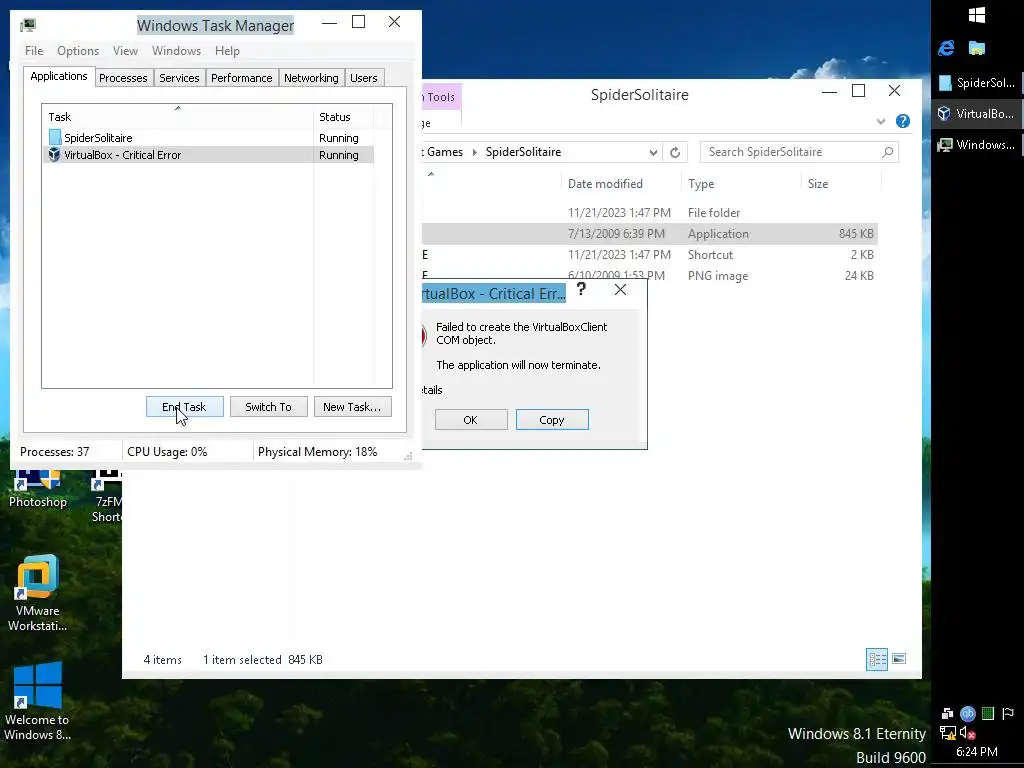Select the PNG image row of 24 KB
Image resolution: width=1024 pixels, height=768 pixels.
coord(650,276)
